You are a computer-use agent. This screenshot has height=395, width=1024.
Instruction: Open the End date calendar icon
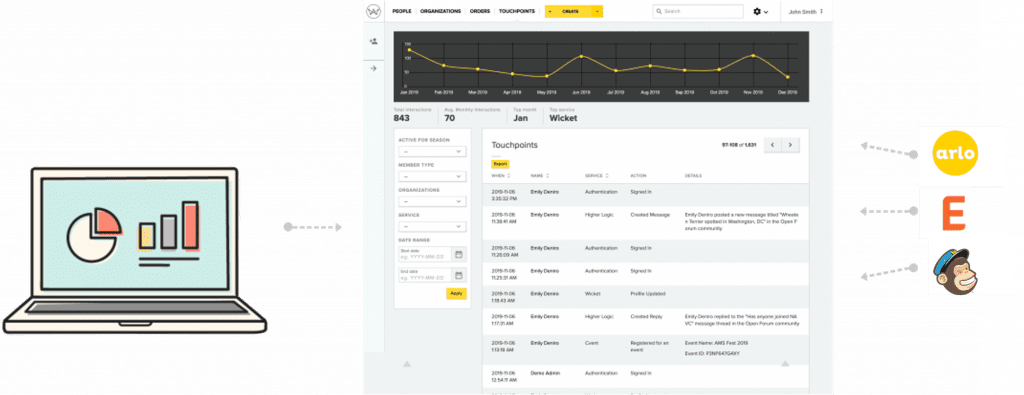pyautogui.click(x=458, y=275)
